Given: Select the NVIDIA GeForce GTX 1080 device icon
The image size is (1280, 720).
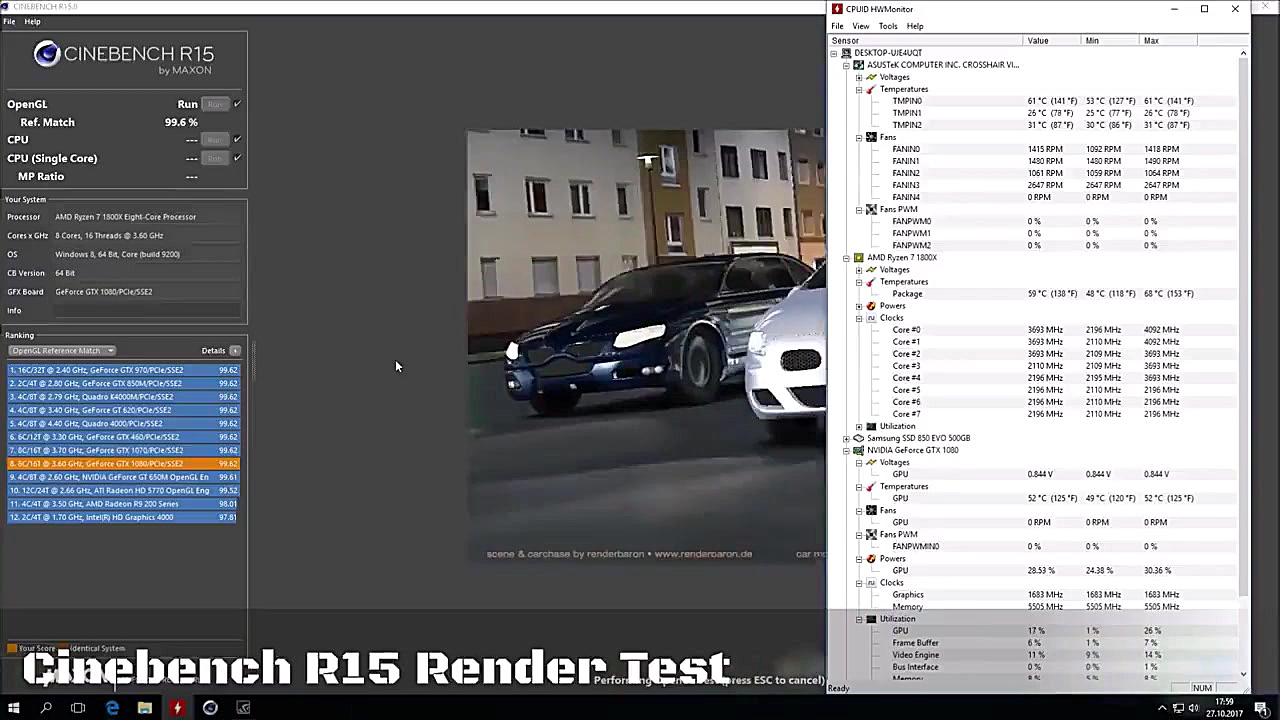Looking at the screenshot, I should click(x=859, y=450).
